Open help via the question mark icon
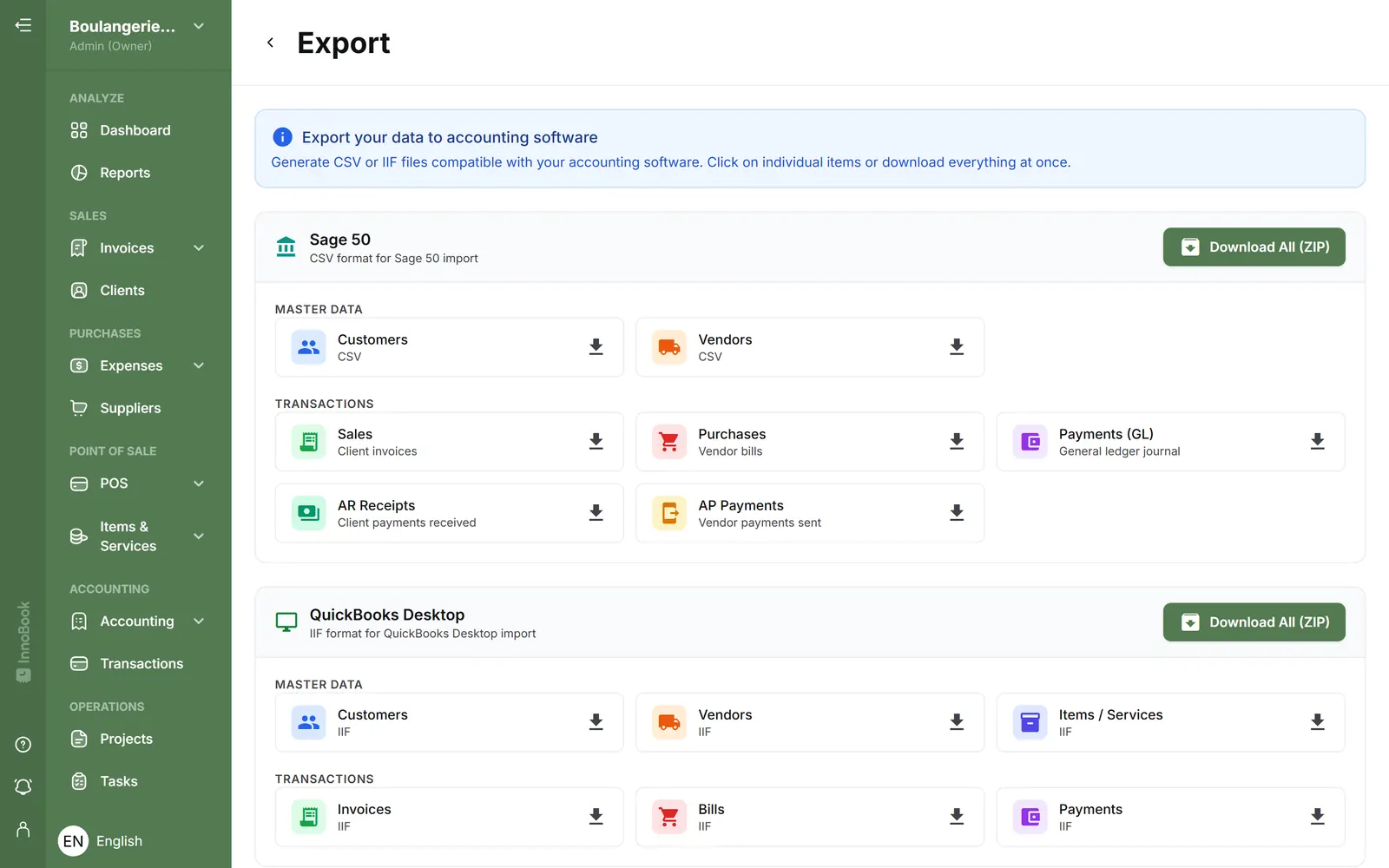1389x868 pixels. [x=23, y=745]
